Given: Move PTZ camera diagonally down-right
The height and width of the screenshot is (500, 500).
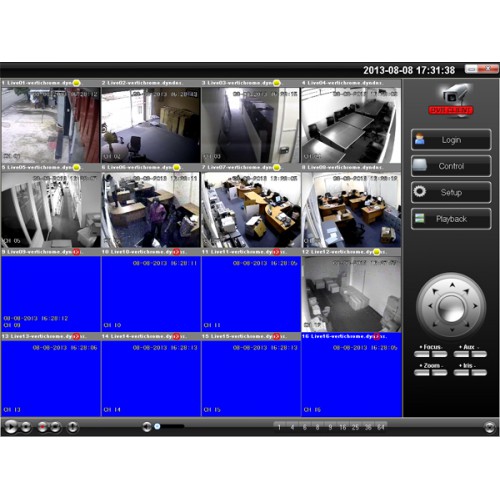Looking at the screenshot, I should [467, 324].
